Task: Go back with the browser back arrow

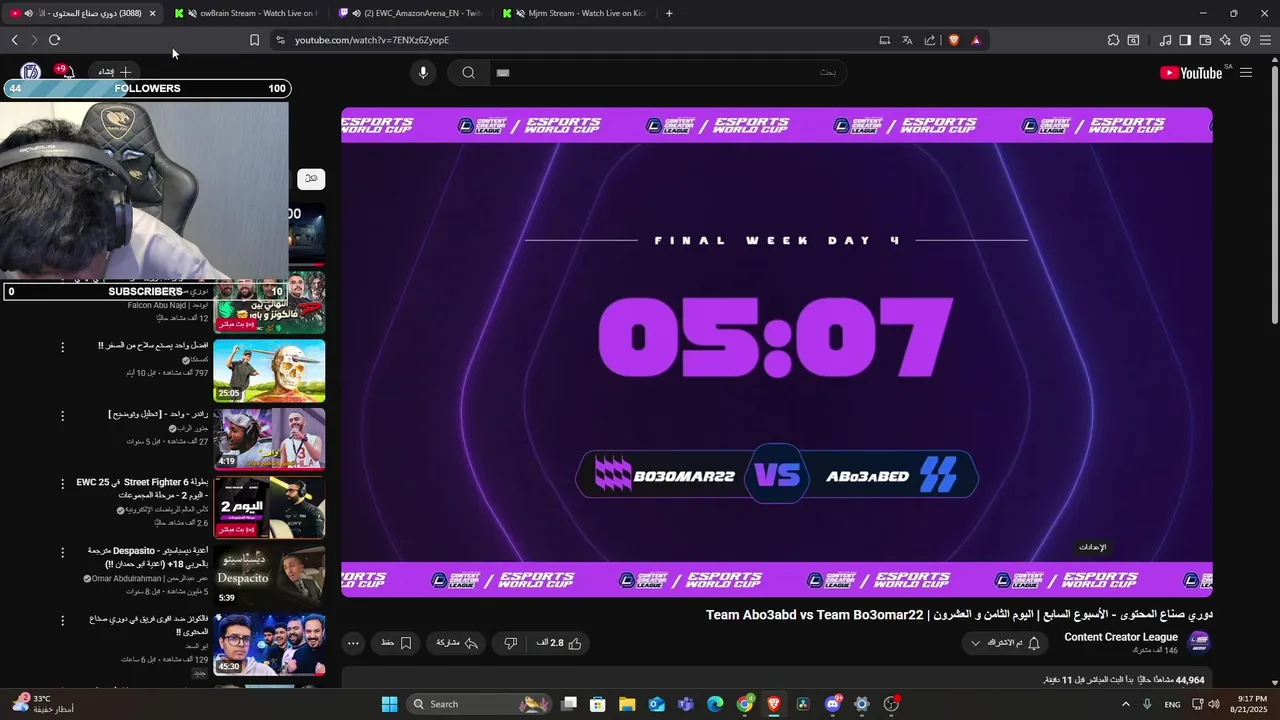Action: pyautogui.click(x=14, y=40)
